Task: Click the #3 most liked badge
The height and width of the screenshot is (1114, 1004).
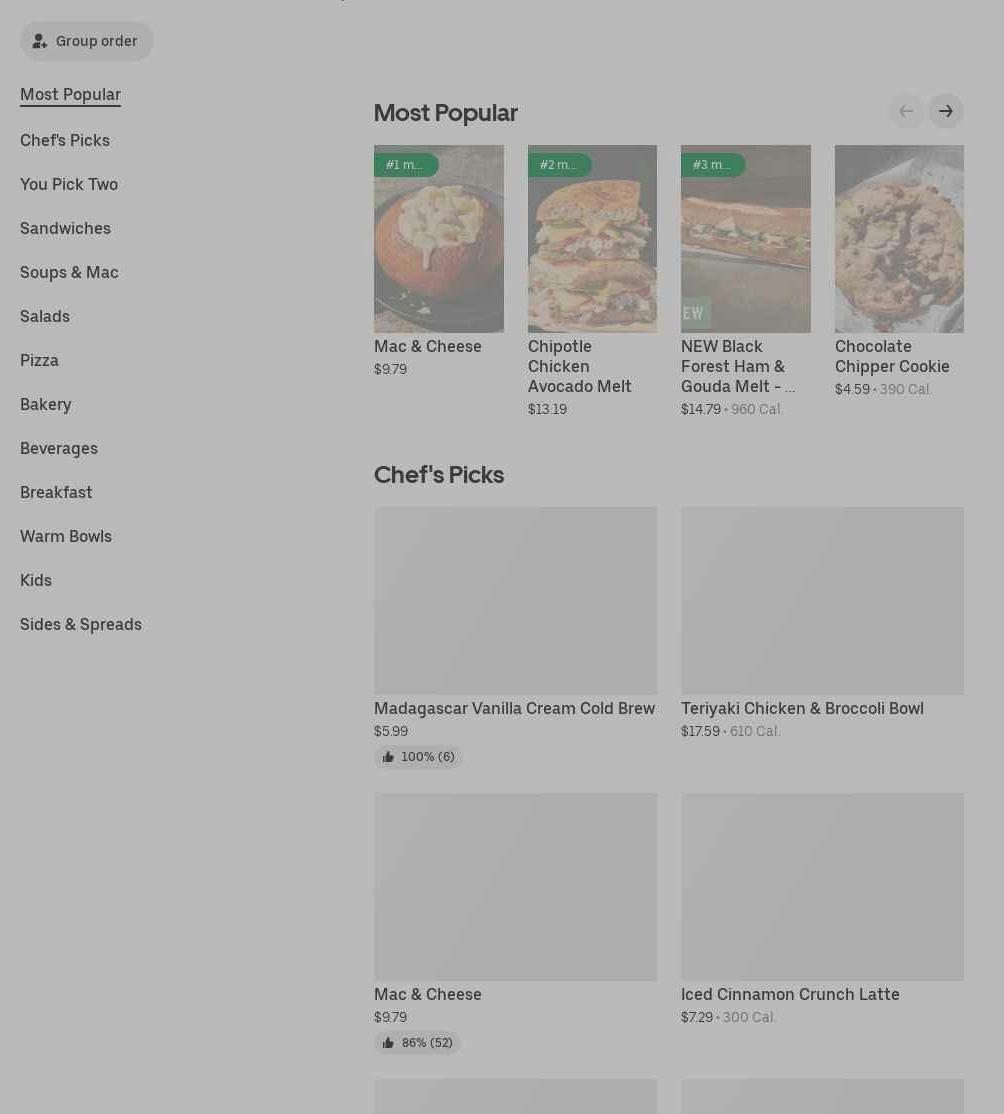Action: click(712, 165)
